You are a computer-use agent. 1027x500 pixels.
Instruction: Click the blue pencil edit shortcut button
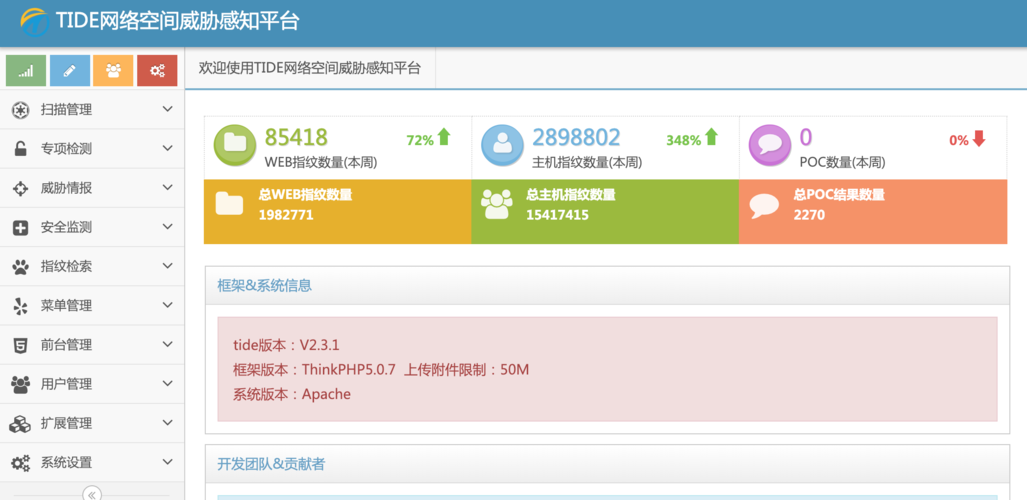tap(69, 71)
